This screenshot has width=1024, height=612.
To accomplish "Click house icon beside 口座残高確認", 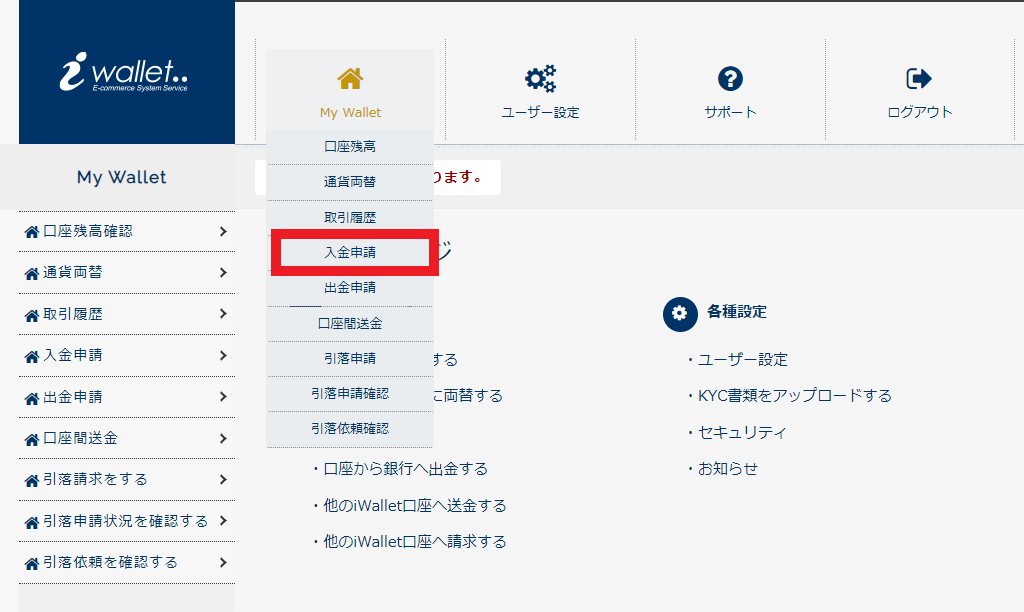I will (31, 232).
